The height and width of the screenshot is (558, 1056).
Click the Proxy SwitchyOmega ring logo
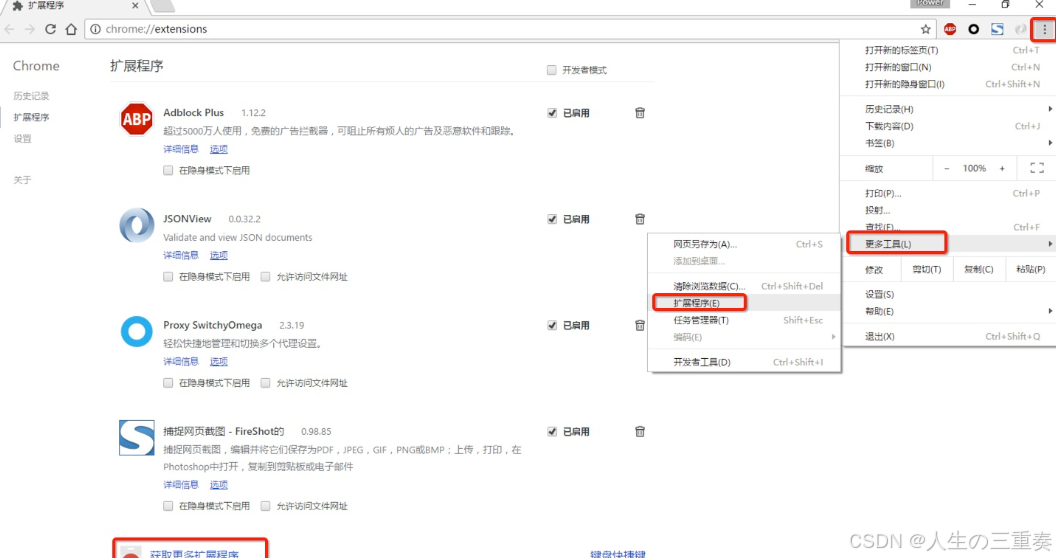click(x=137, y=332)
